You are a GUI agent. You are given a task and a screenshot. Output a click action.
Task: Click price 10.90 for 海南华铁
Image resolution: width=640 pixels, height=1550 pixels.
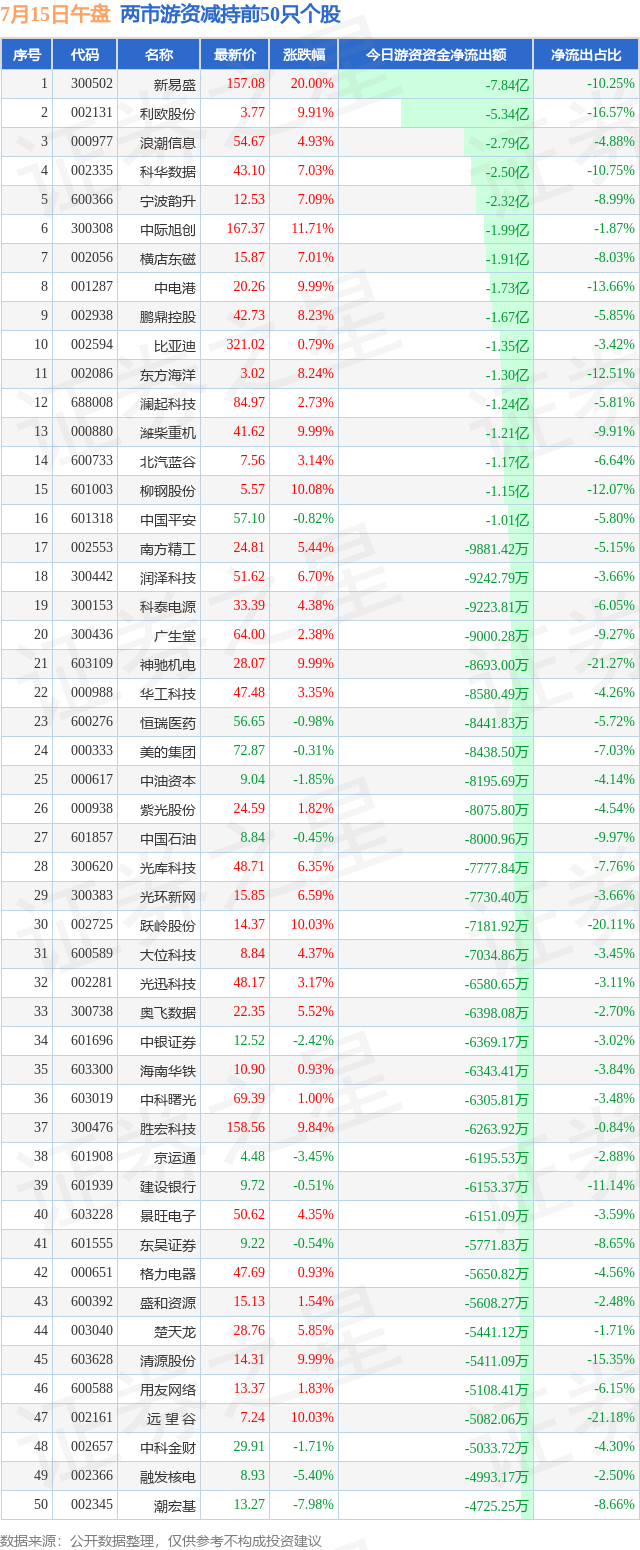coord(249,1070)
